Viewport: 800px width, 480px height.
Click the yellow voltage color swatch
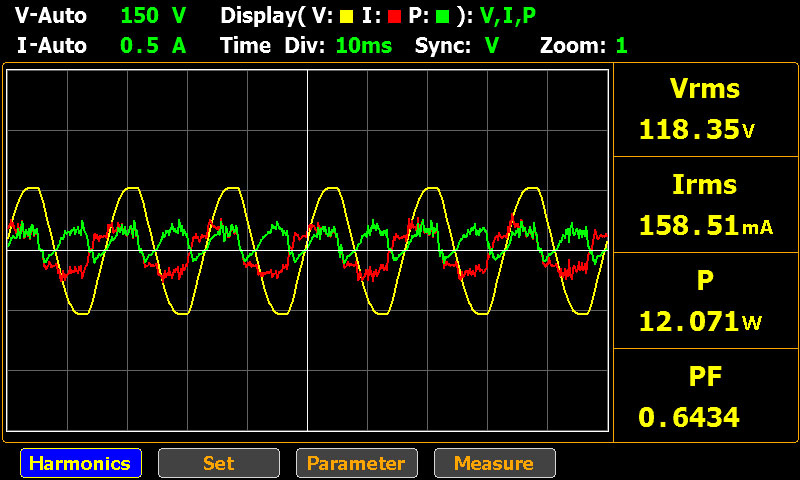pyautogui.click(x=346, y=17)
